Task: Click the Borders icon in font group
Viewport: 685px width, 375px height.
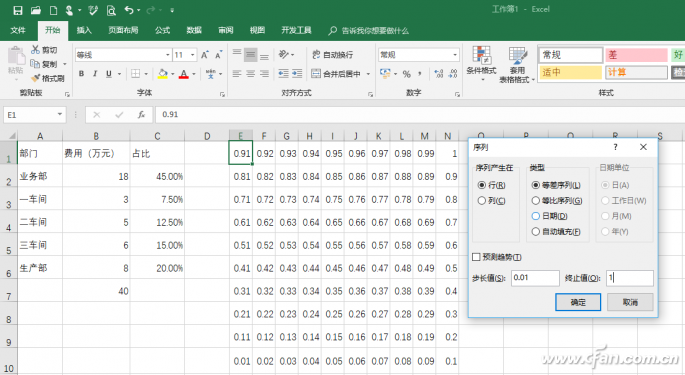Action: pos(136,74)
